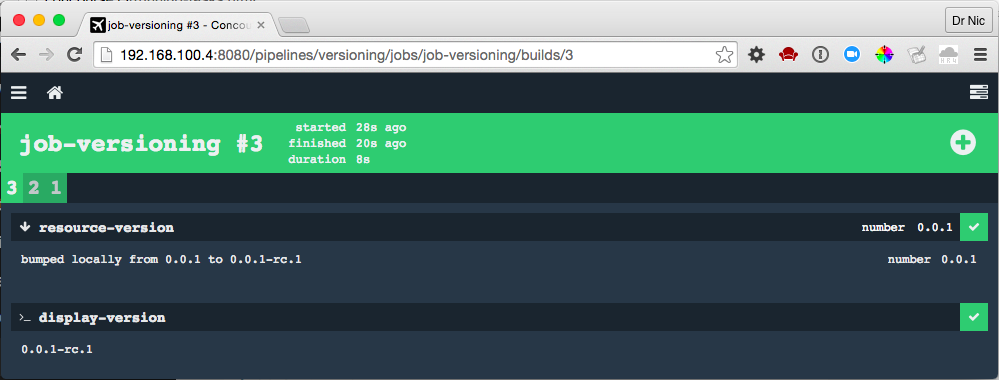Click the notepad pencil extension icon

[917, 55]
